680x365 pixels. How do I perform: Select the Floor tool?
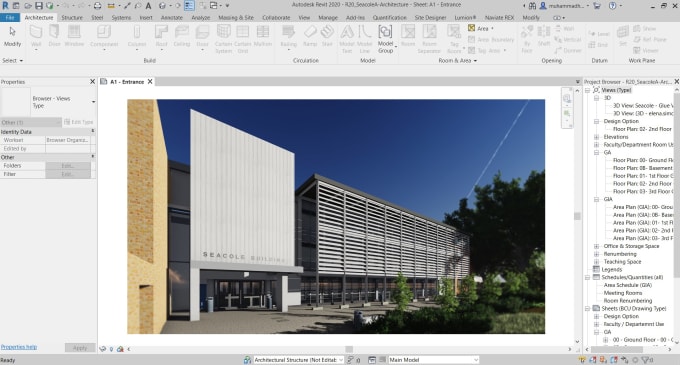pyautogui.click(x=203, y=36)
